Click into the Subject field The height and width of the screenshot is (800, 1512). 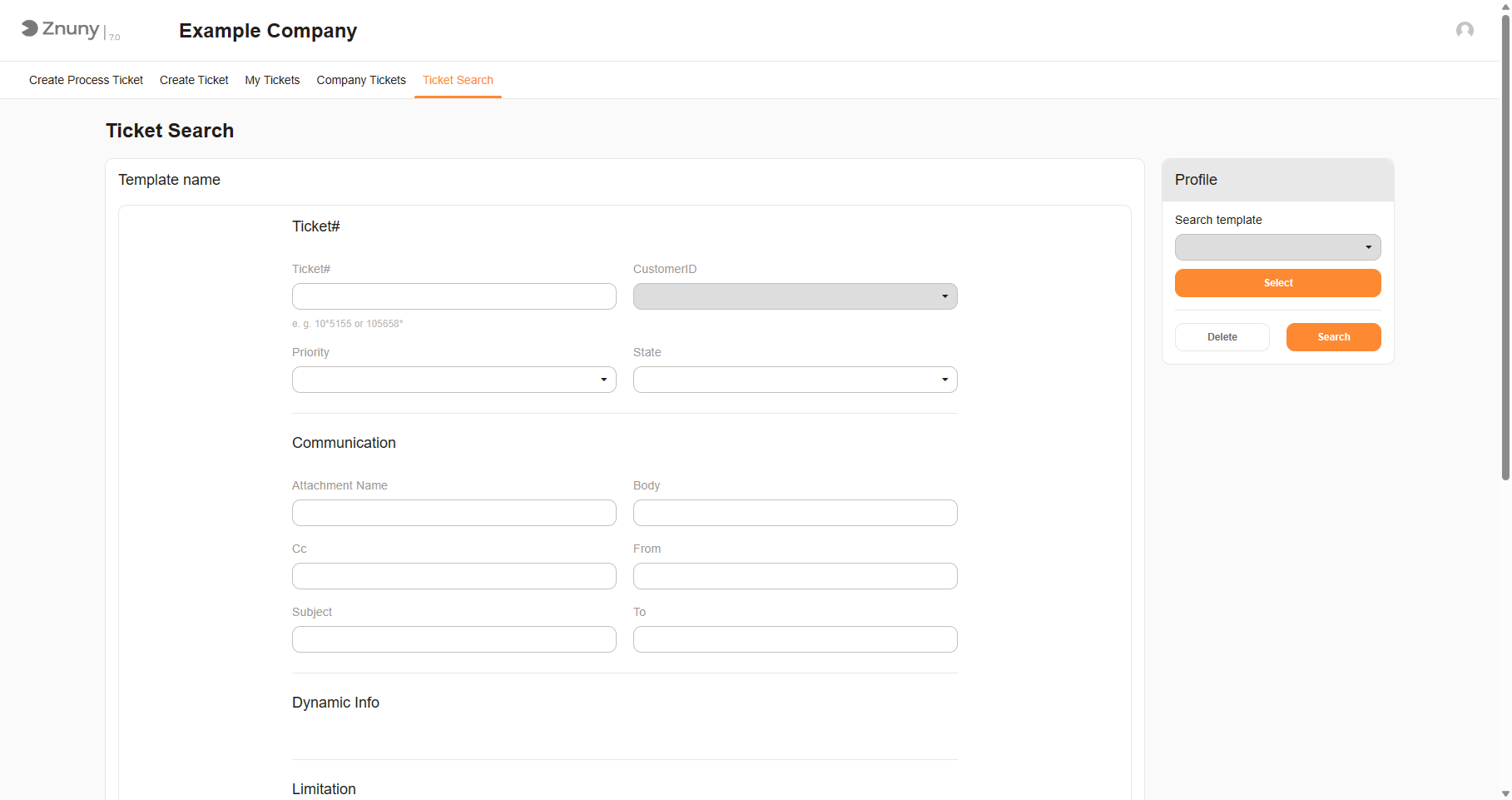(454, 639)
